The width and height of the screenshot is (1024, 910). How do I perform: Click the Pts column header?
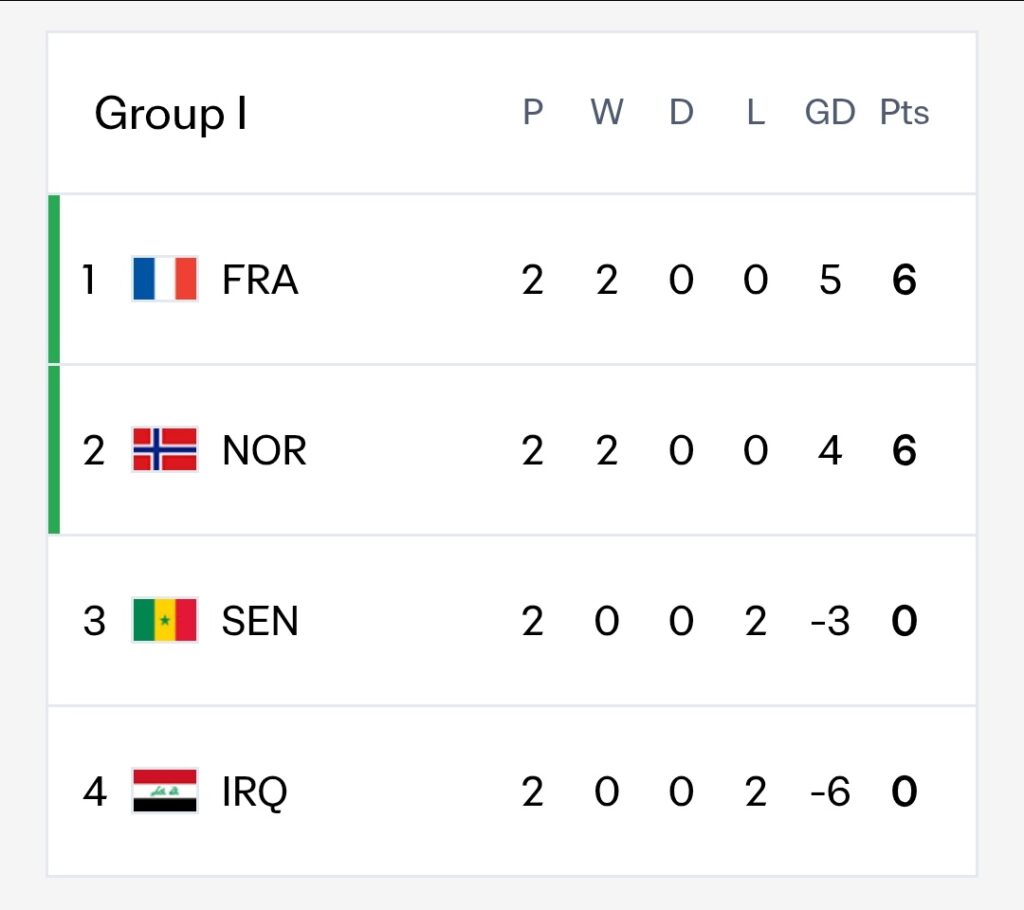[904, 112]
